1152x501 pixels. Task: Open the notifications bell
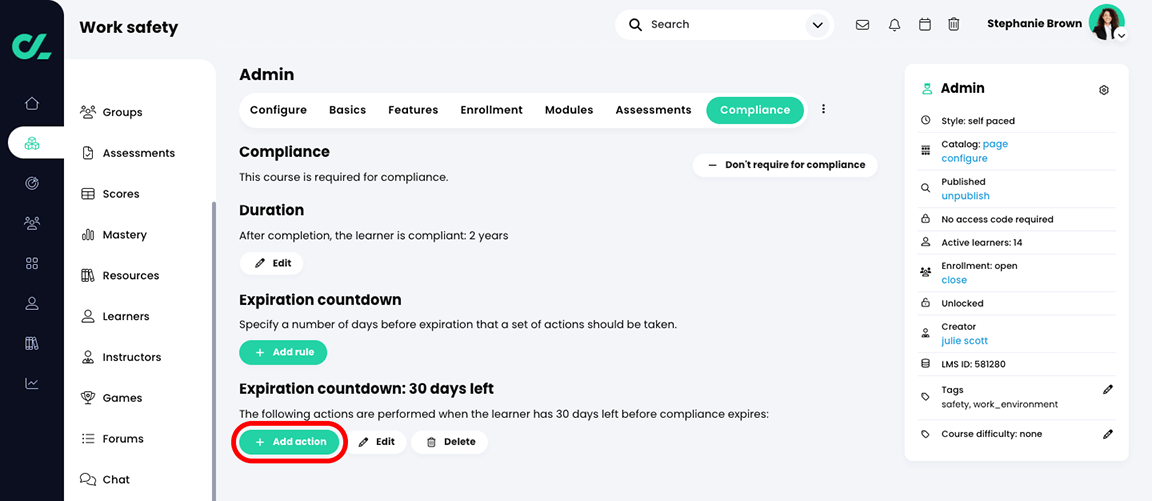[894, 25]
